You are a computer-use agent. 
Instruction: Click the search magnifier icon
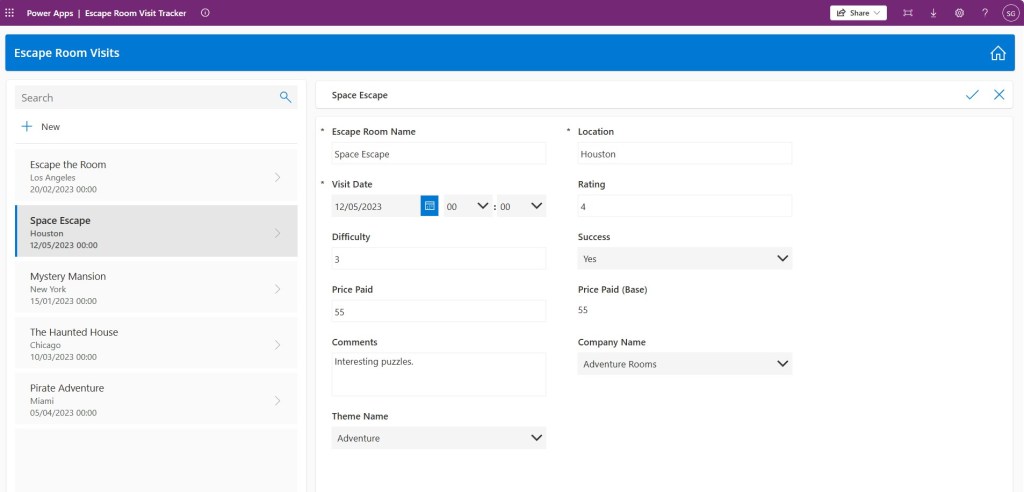tap(285, 97)
